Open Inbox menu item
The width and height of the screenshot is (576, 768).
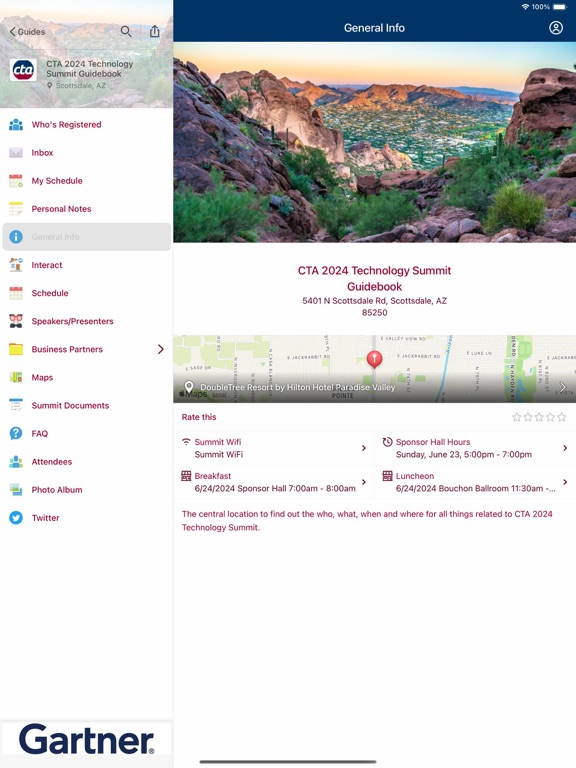[x=86, y=153]
